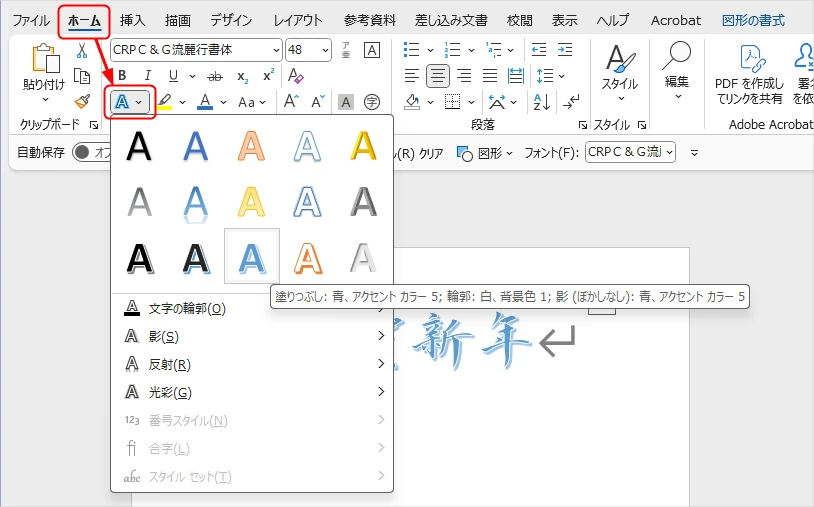Switch to the Review (校閲) tab
Viewport: 814px width, 507px height.
pos(520,21)
